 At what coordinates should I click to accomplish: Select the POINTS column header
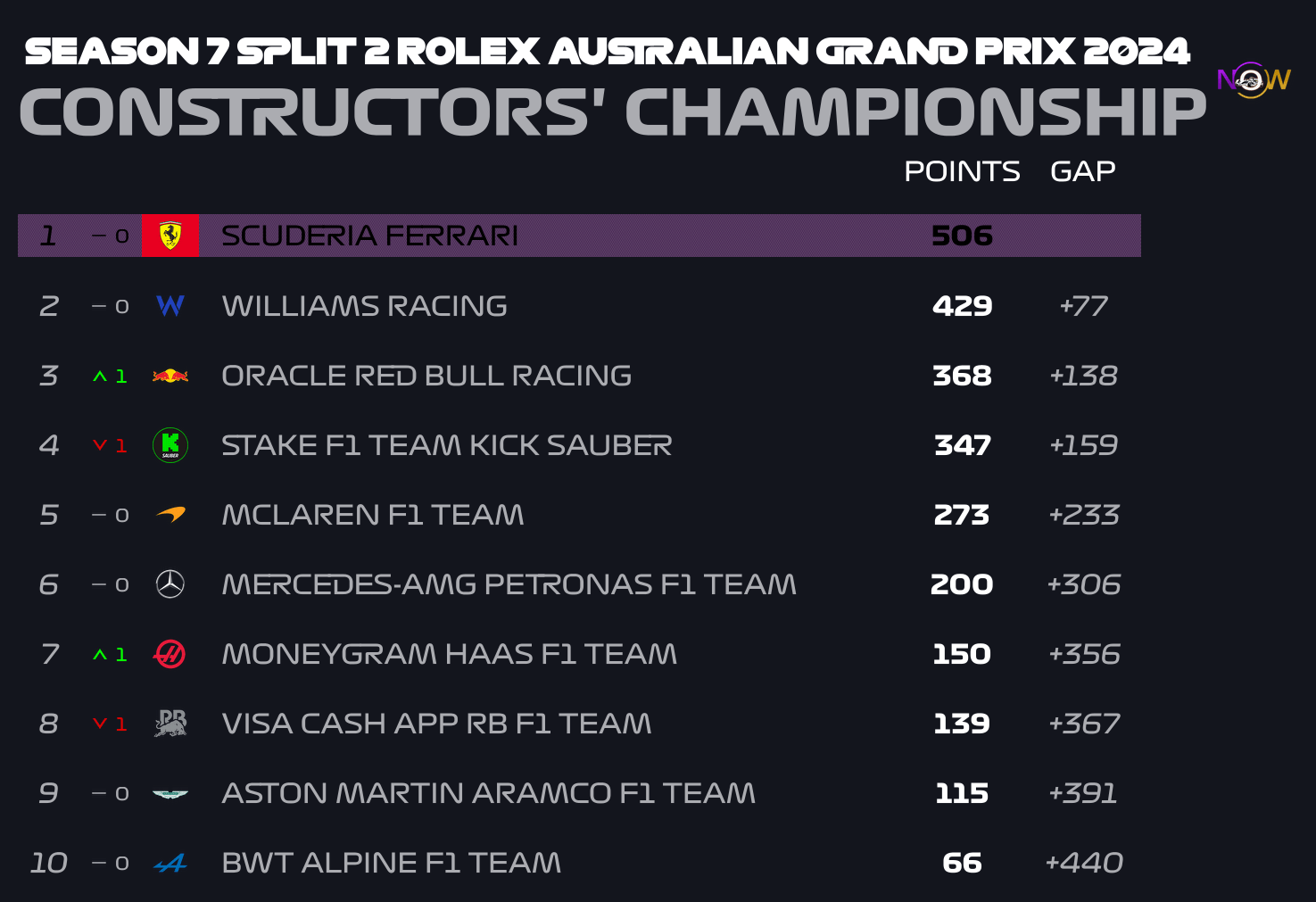pos(962,171)
